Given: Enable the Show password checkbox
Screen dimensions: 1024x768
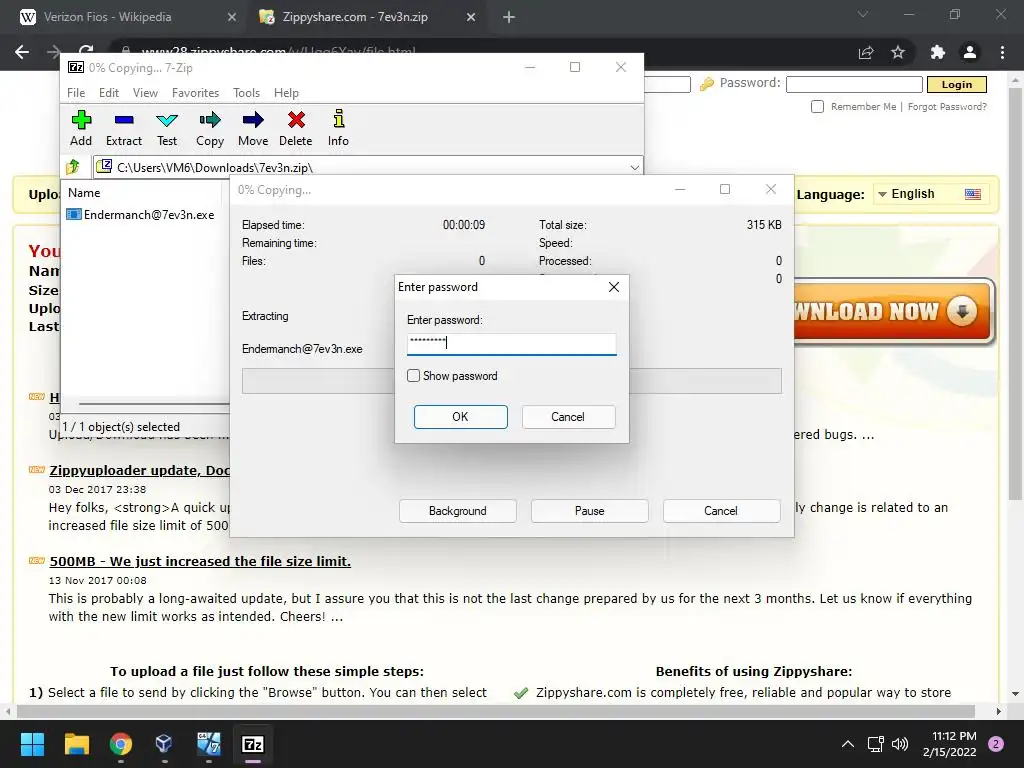Looking at the screenshot, I should click(413, 376).
